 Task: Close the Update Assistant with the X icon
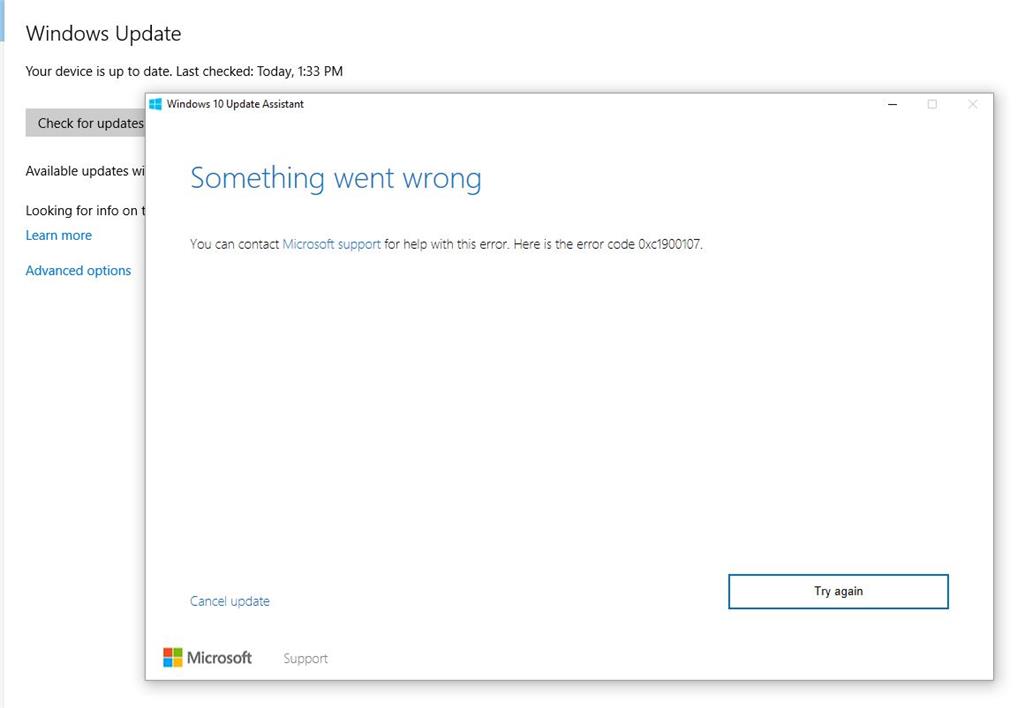click(x=972, y=105)
